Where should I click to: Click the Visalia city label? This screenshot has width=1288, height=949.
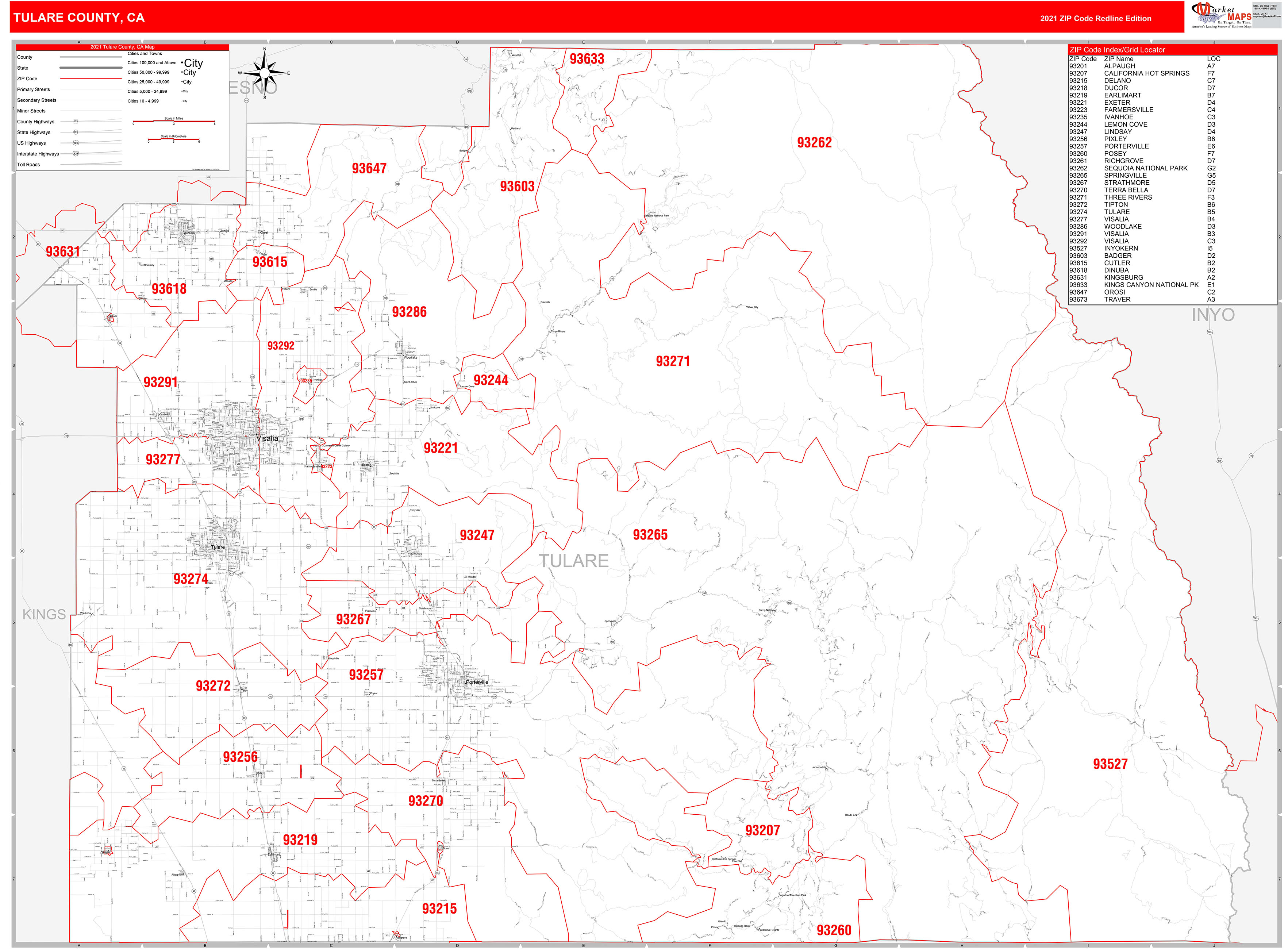[266, 438]
